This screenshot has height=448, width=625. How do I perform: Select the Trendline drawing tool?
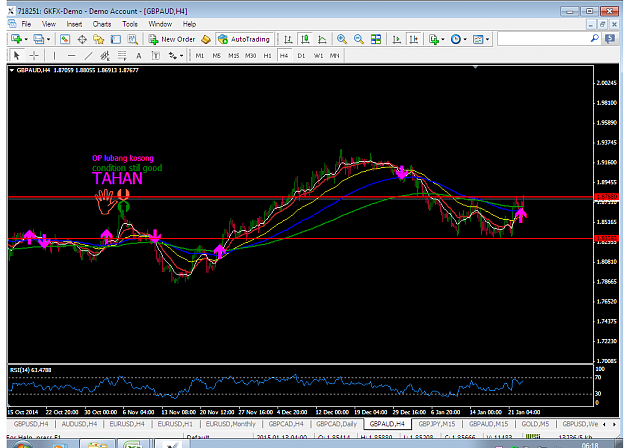[x=88, y=56]
